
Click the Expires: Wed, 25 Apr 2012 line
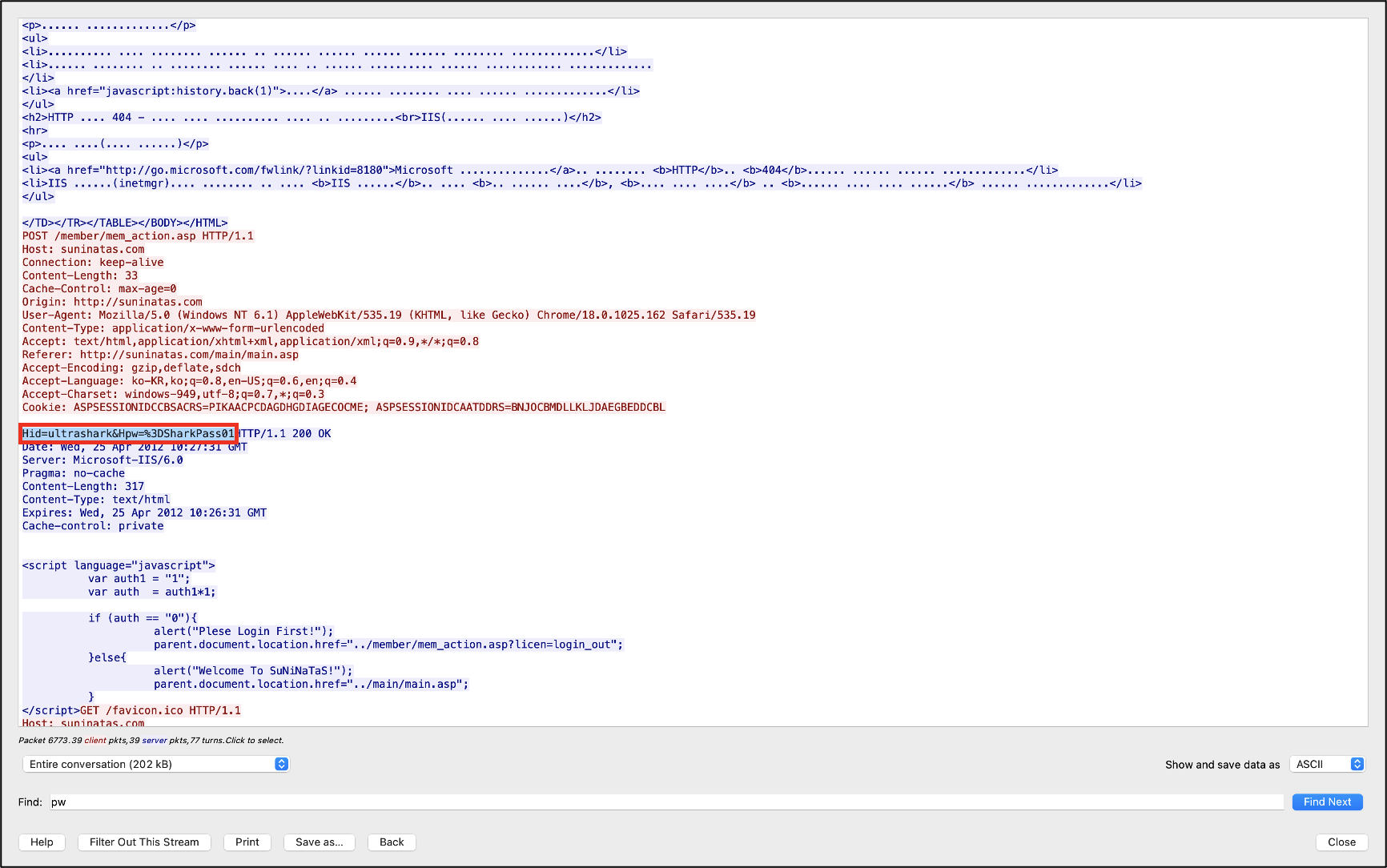click(144, 512)
